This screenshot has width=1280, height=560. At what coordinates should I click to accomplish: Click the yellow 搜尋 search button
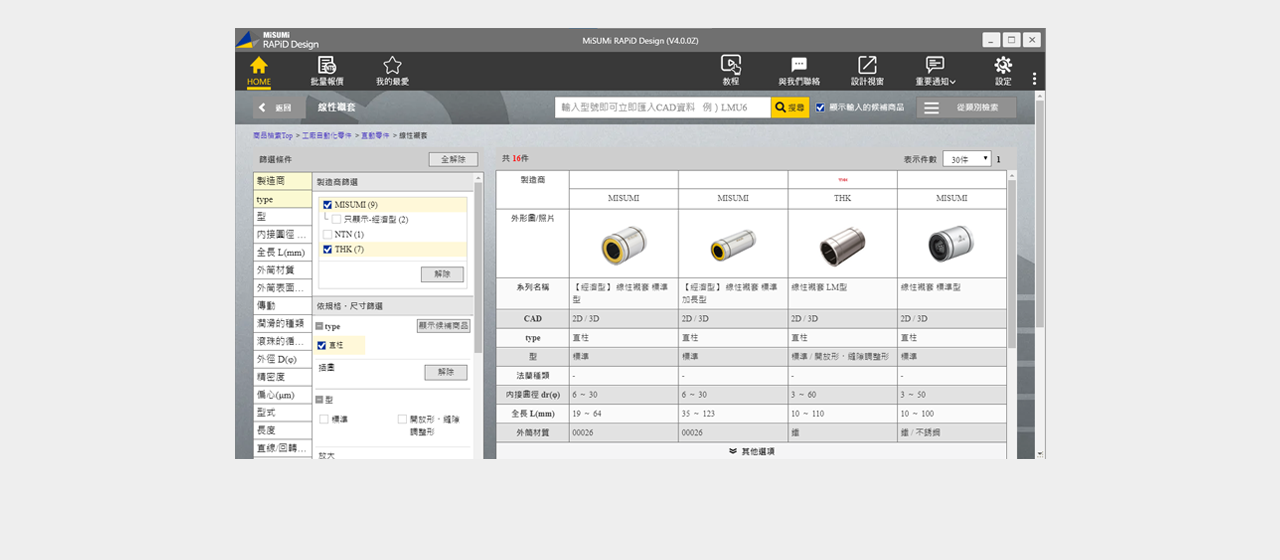789,107
